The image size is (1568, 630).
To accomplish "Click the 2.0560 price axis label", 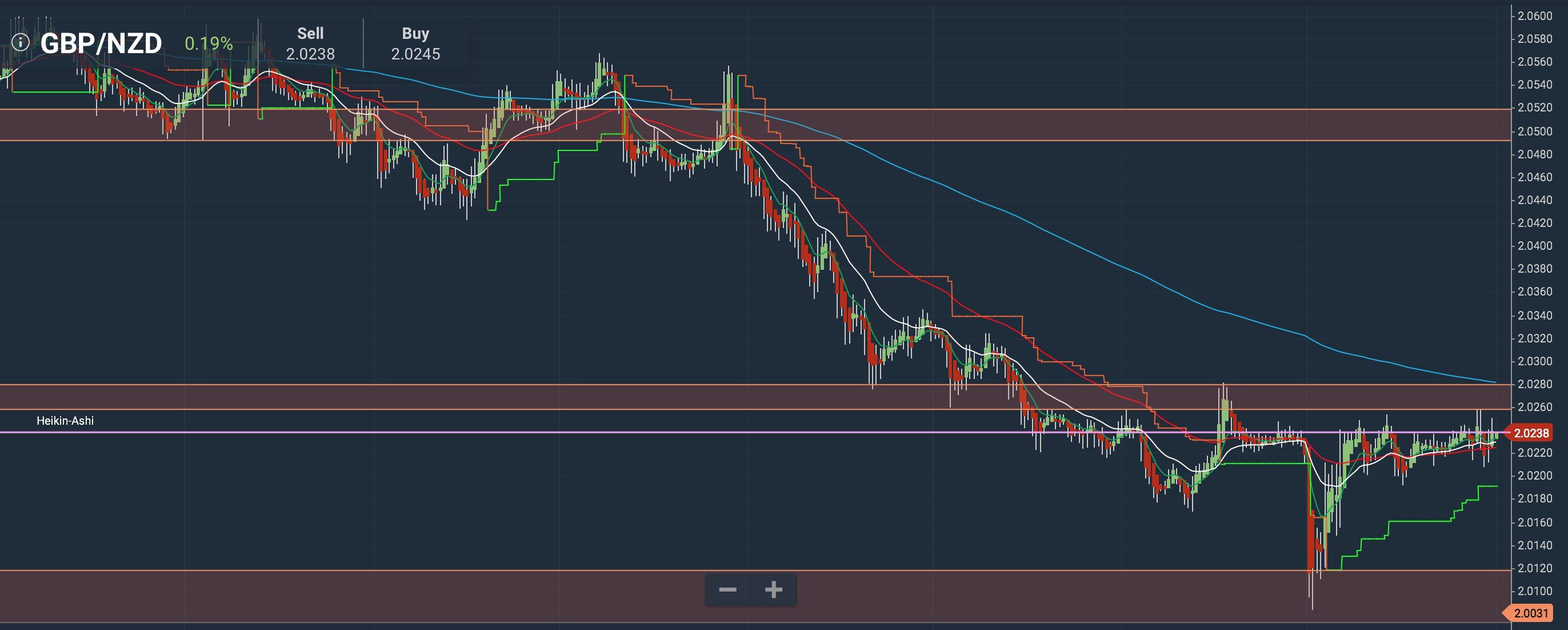I will (1534, 62).
